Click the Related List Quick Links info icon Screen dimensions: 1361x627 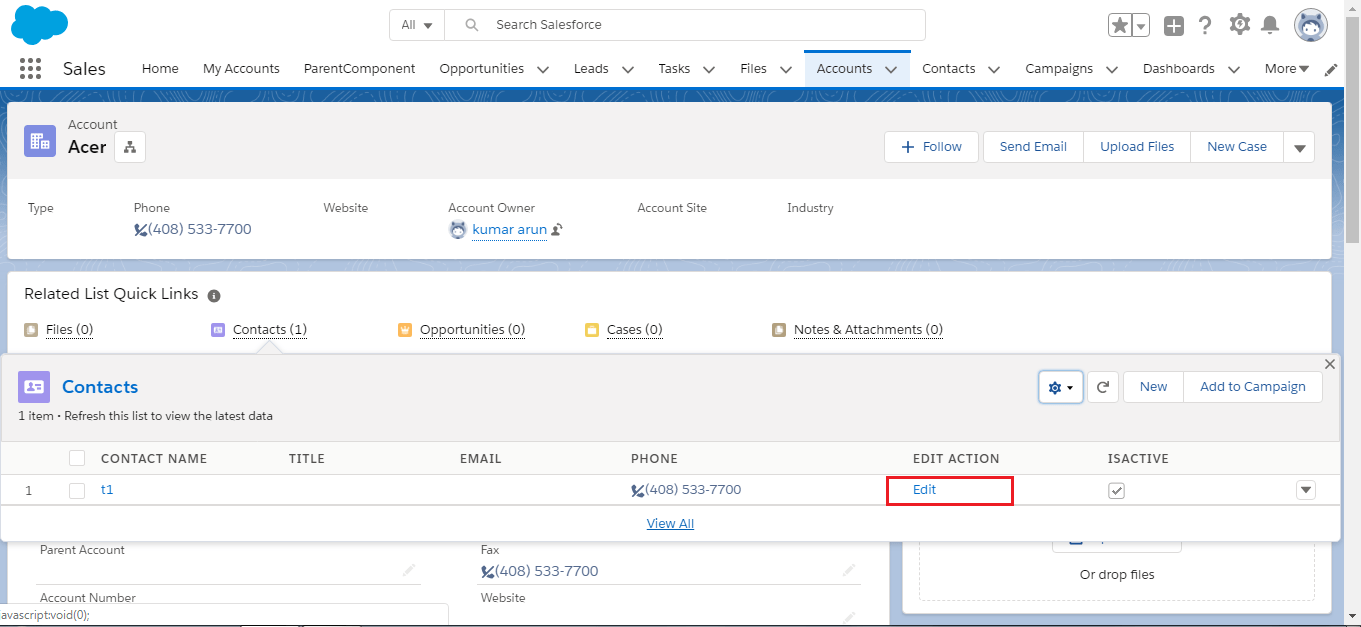click(x=214, y=296)
